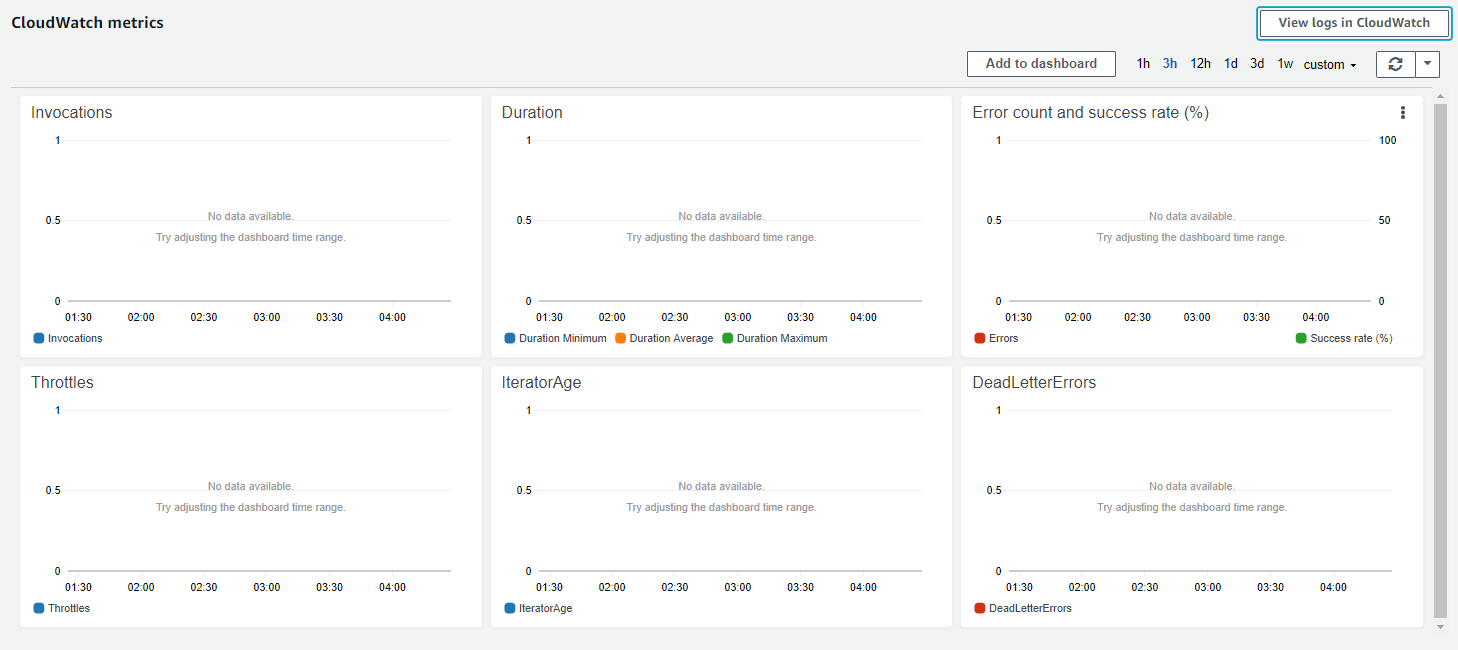This screenshot has height=650, width=1458.
Task: Set time range to 3d
Action: tap(1257, 64)
